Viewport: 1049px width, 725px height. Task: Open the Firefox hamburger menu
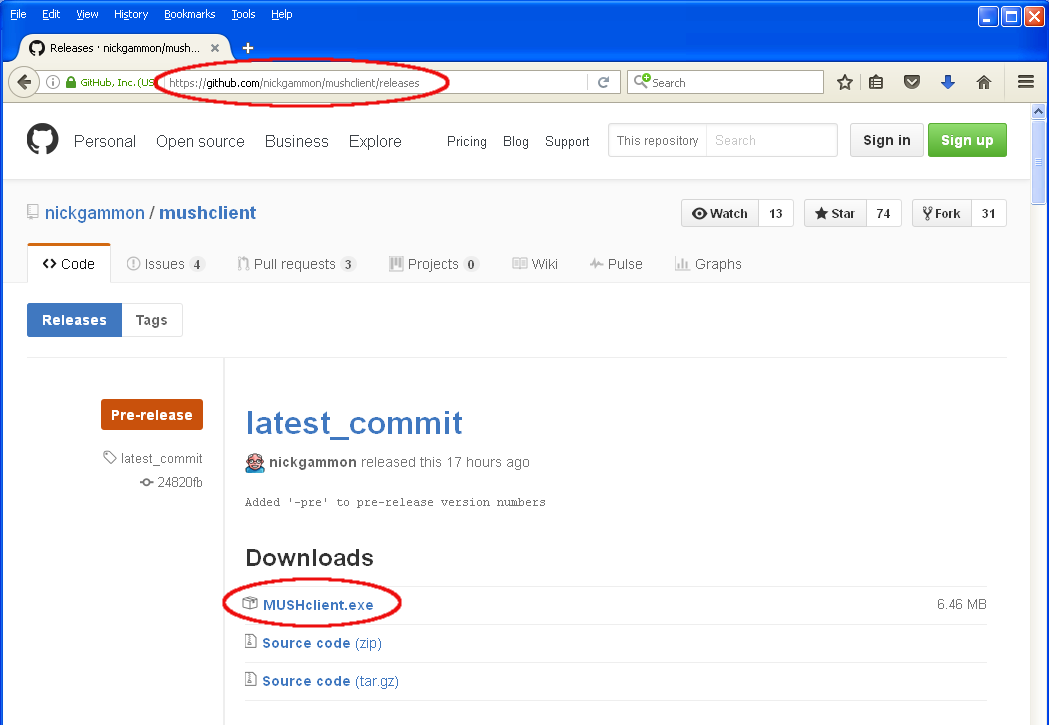click(1026, 82)
